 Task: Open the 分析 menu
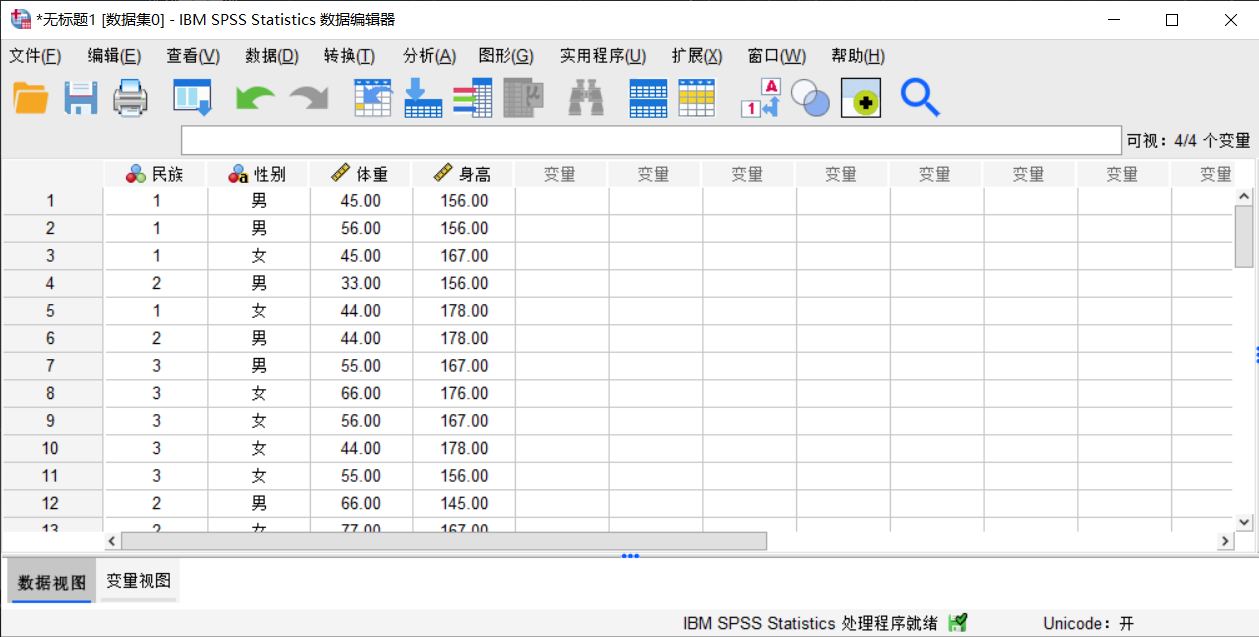[429, 56]
